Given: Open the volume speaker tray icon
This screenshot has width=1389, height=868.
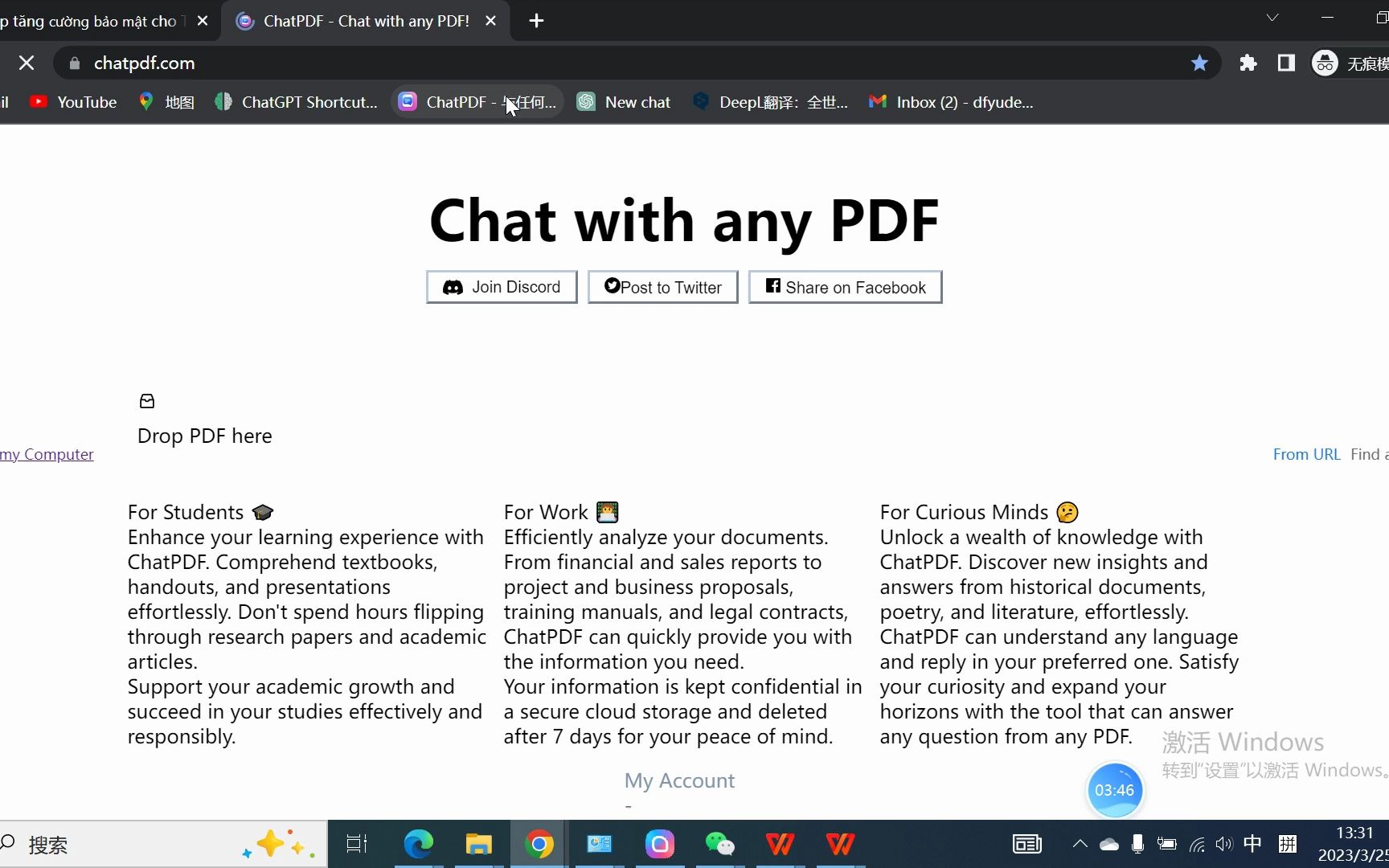Looking at the screenshot, I should tap(1223, 844).
